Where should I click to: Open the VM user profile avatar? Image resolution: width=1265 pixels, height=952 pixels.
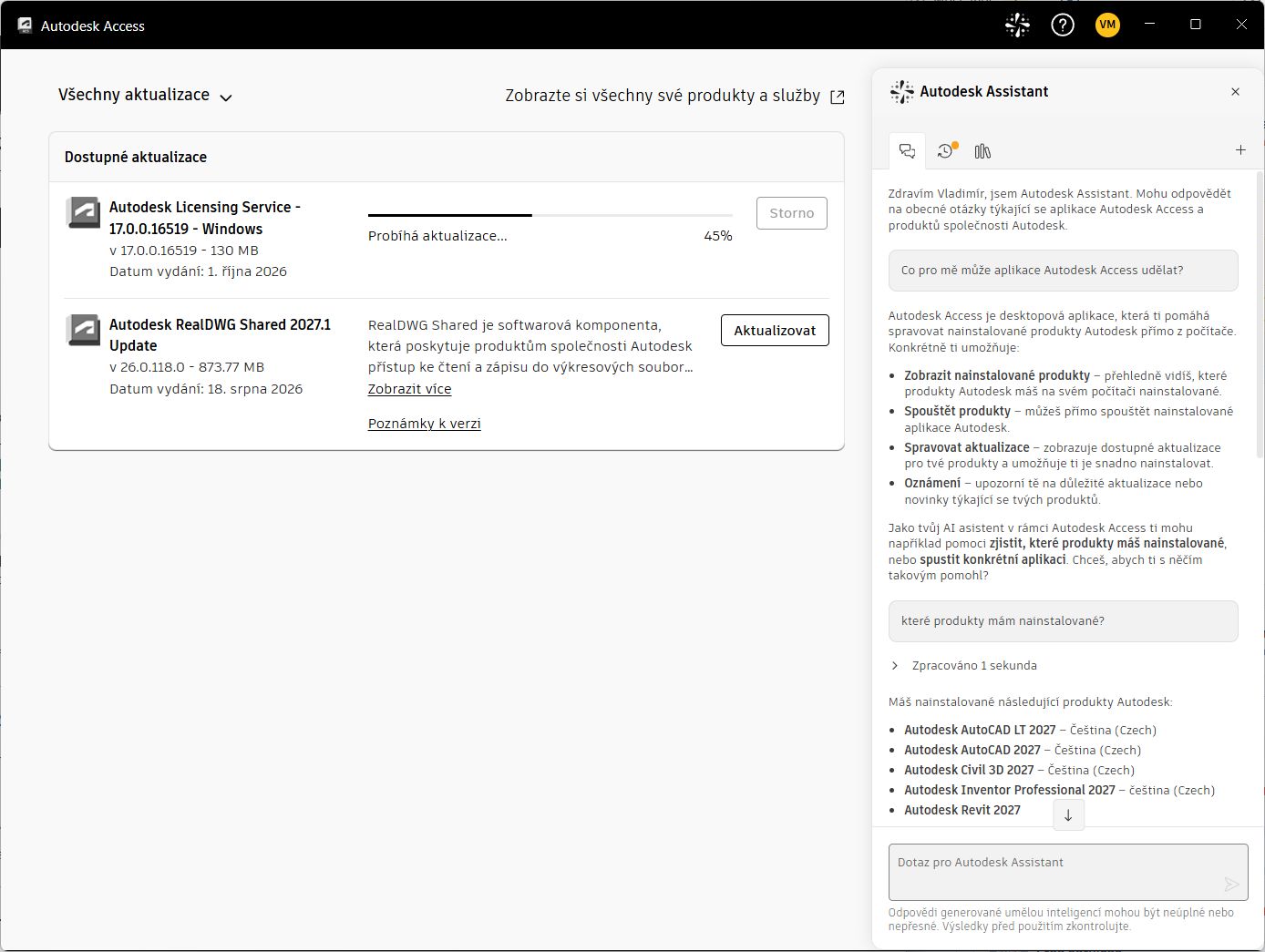click(1107, 26)
